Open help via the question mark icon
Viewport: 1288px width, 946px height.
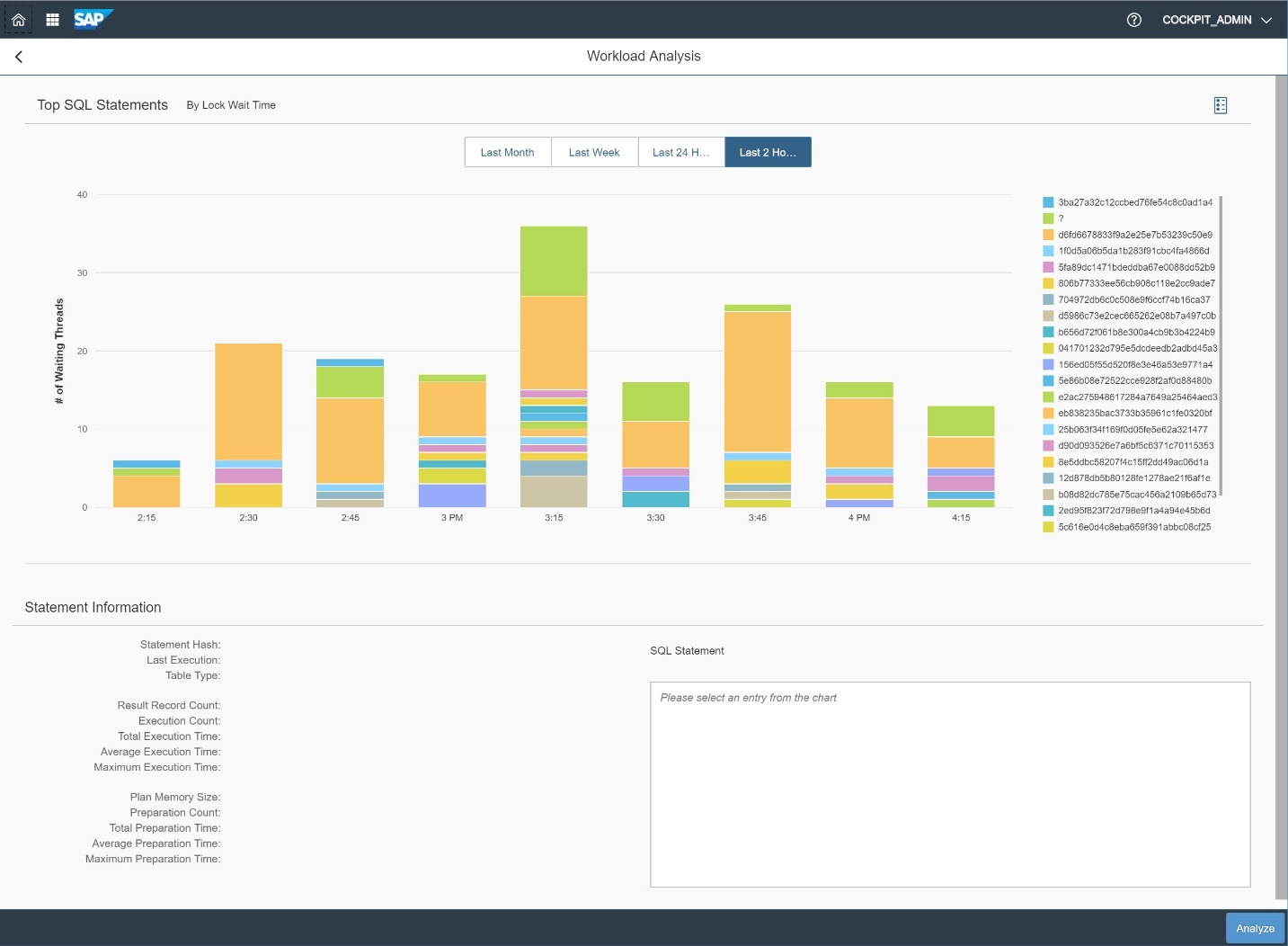tap(1133, 19)
